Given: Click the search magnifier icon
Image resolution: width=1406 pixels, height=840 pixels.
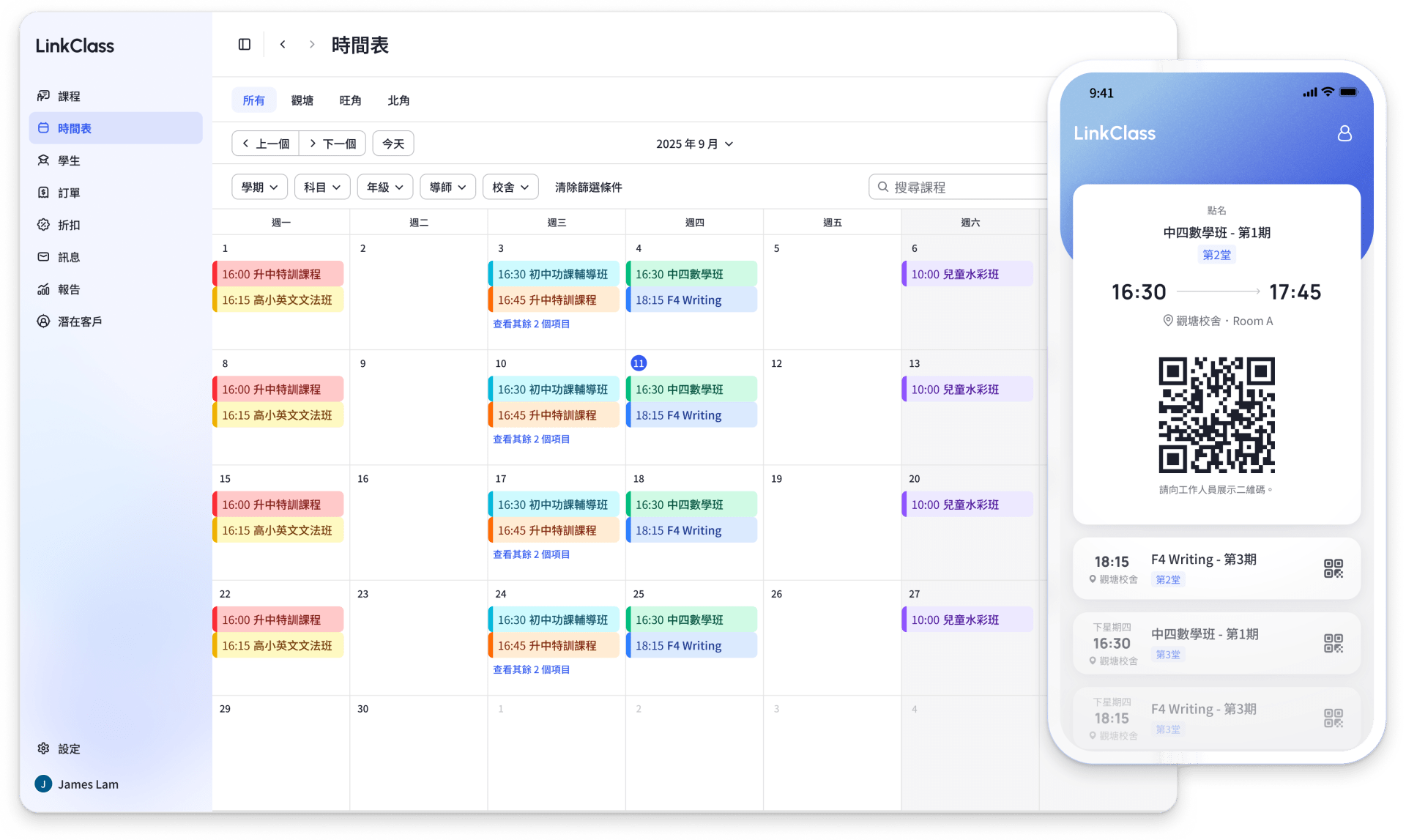Looking at the screenshot, I should (883, 187).
